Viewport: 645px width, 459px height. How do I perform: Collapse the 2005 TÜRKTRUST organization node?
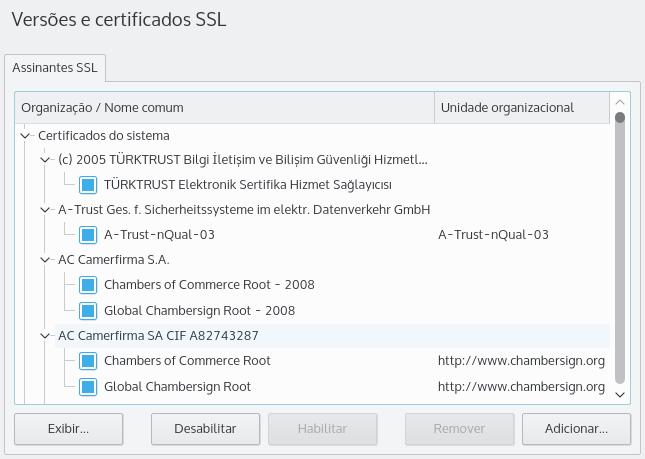(x=45, y=159)
